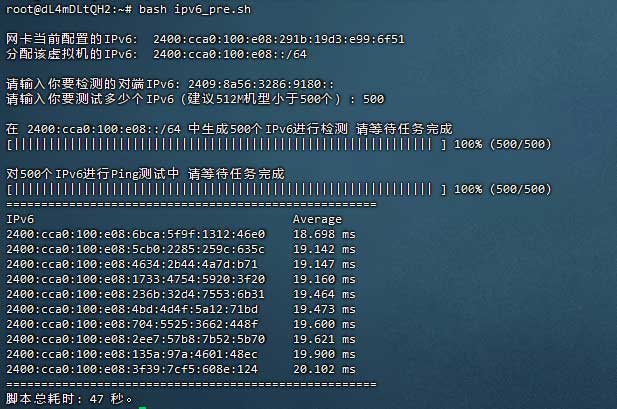Select address 2400:cca0:100:e08:2ee7:57b8:7b52:5b70
The width and height of the screenshot is (617, 409).
pyautogui.click(x=136, y=339)
